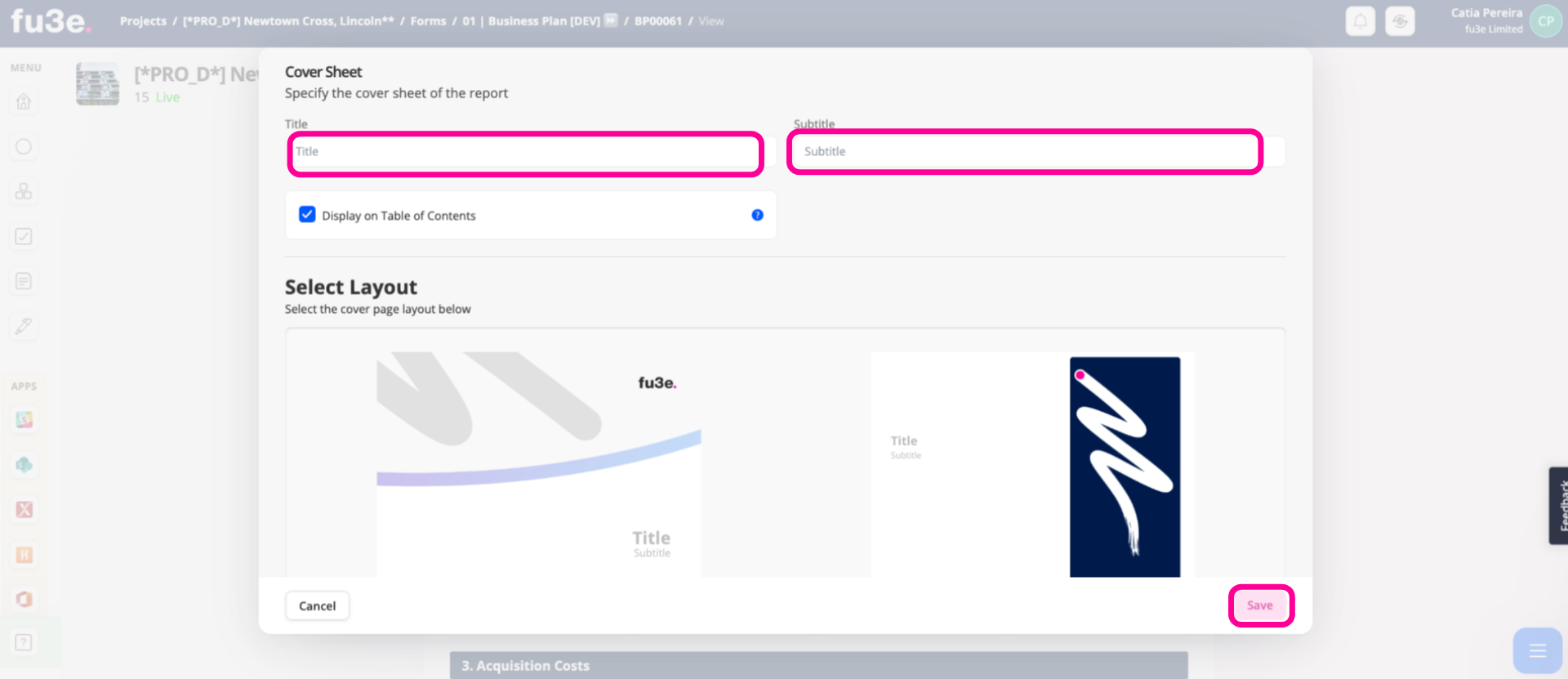The height and width of the screenshot is (679, 1568).
Task: Click the Catia Pereira user name
Action: tap(1486, 13)
